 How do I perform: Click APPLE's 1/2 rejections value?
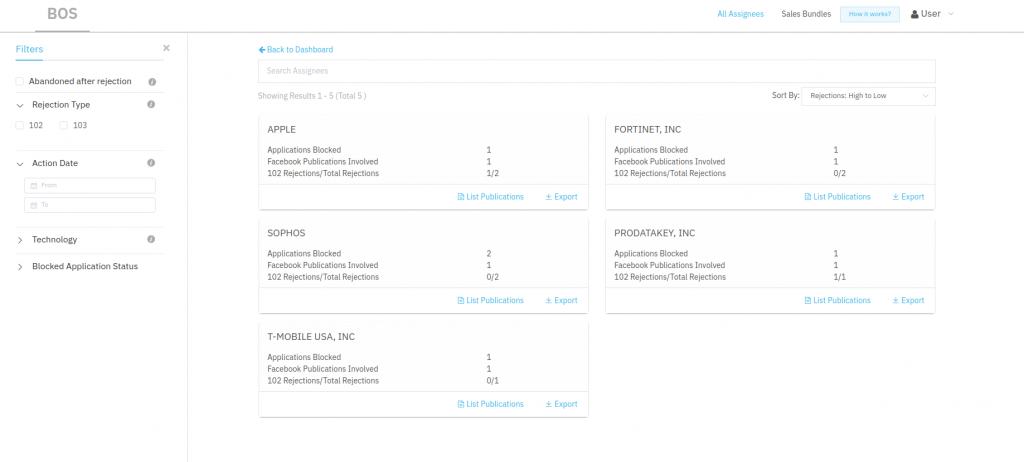click(493, 174)
